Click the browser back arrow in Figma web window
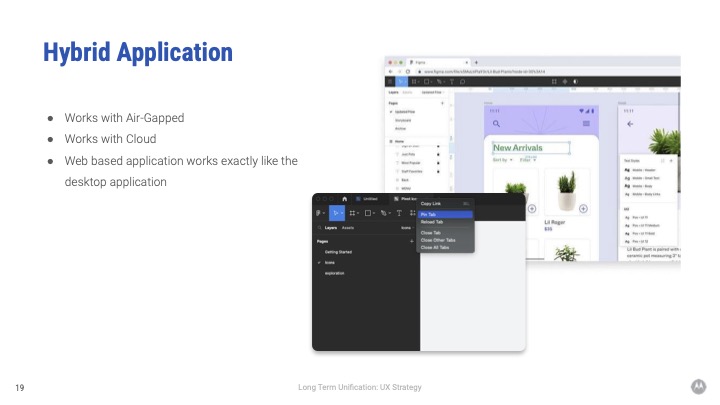This screenshot has width=720, height=405. (391, 72)
